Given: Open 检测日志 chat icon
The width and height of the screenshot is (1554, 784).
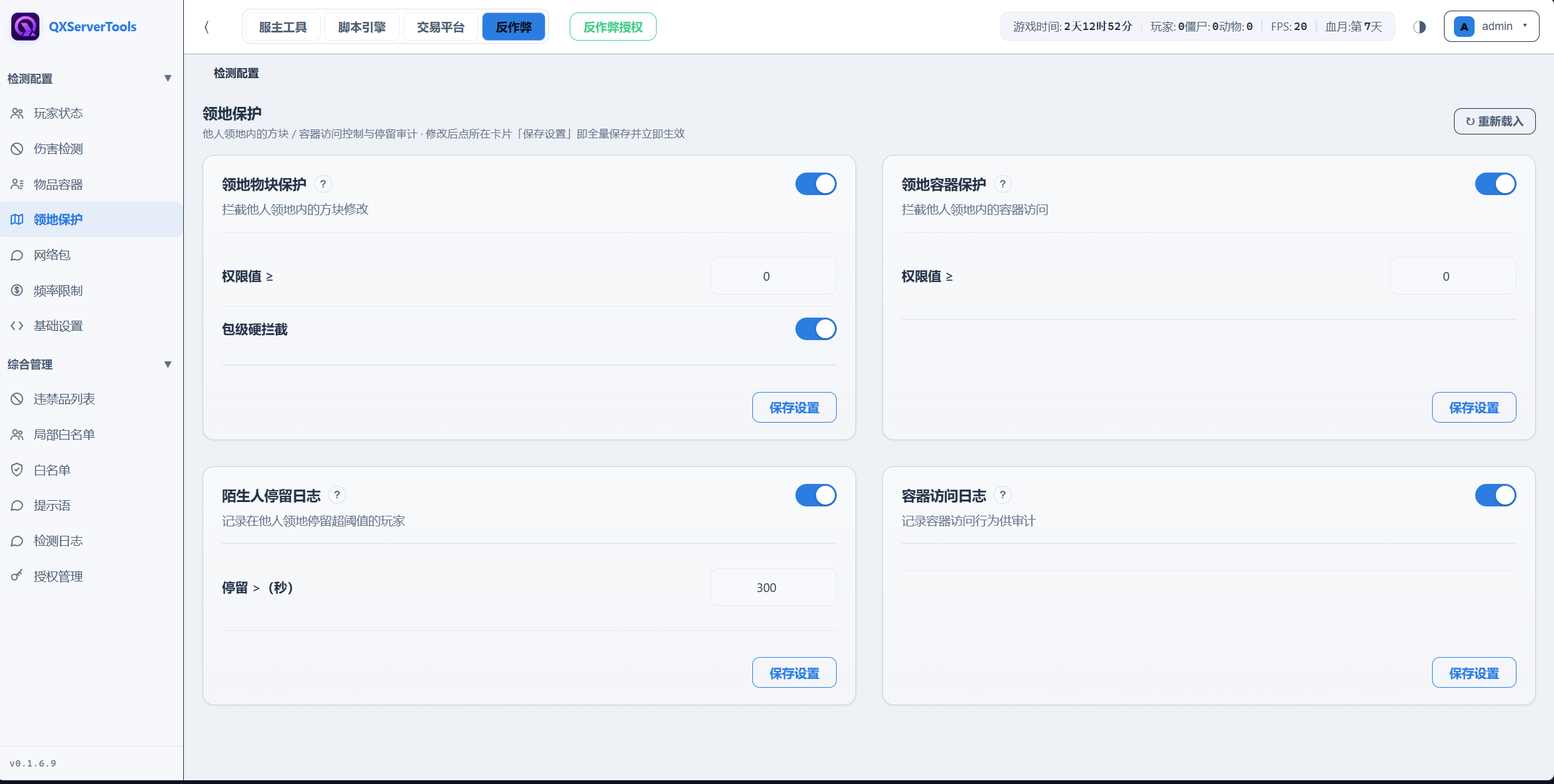Looking at the screenshot, I should [x=17, y=541].
